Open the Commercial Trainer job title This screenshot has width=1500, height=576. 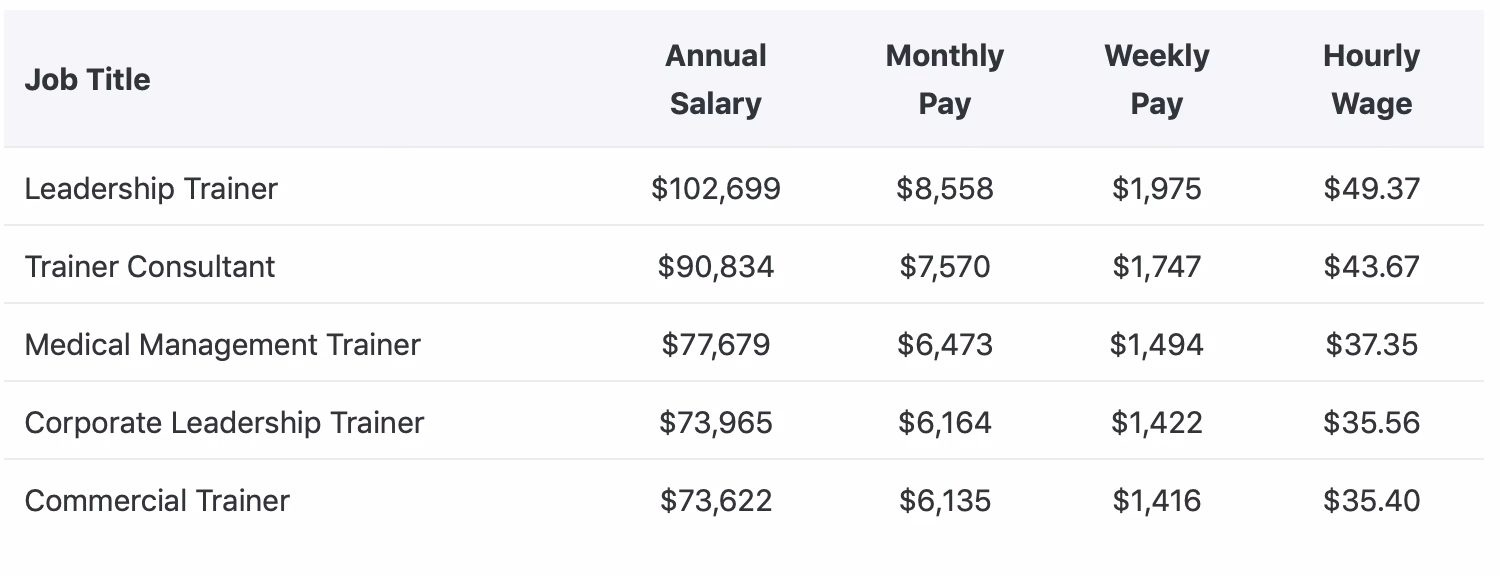[x=157, y=500]
